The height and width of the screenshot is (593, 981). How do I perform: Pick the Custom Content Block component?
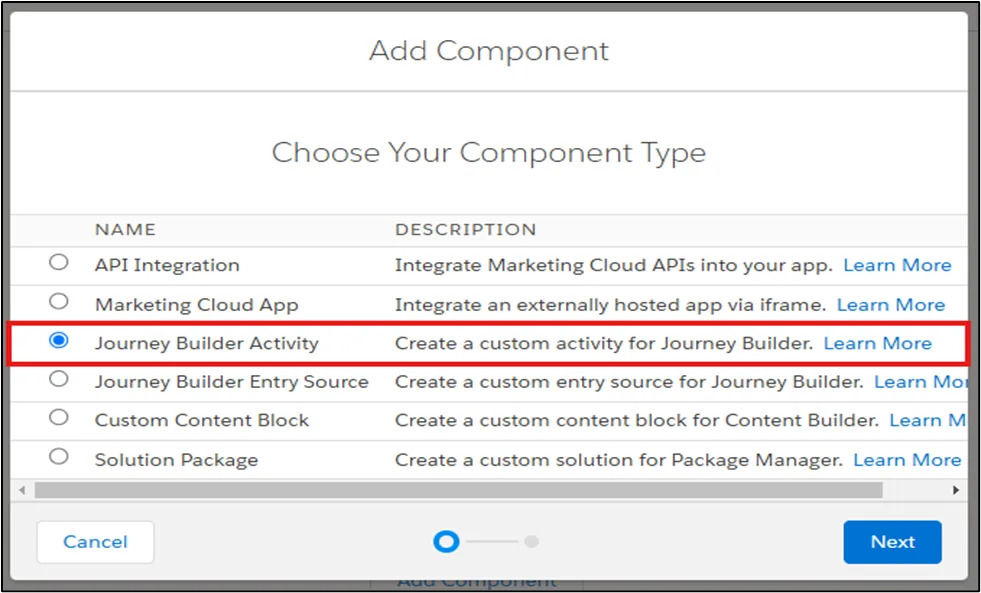click(58, 420)
